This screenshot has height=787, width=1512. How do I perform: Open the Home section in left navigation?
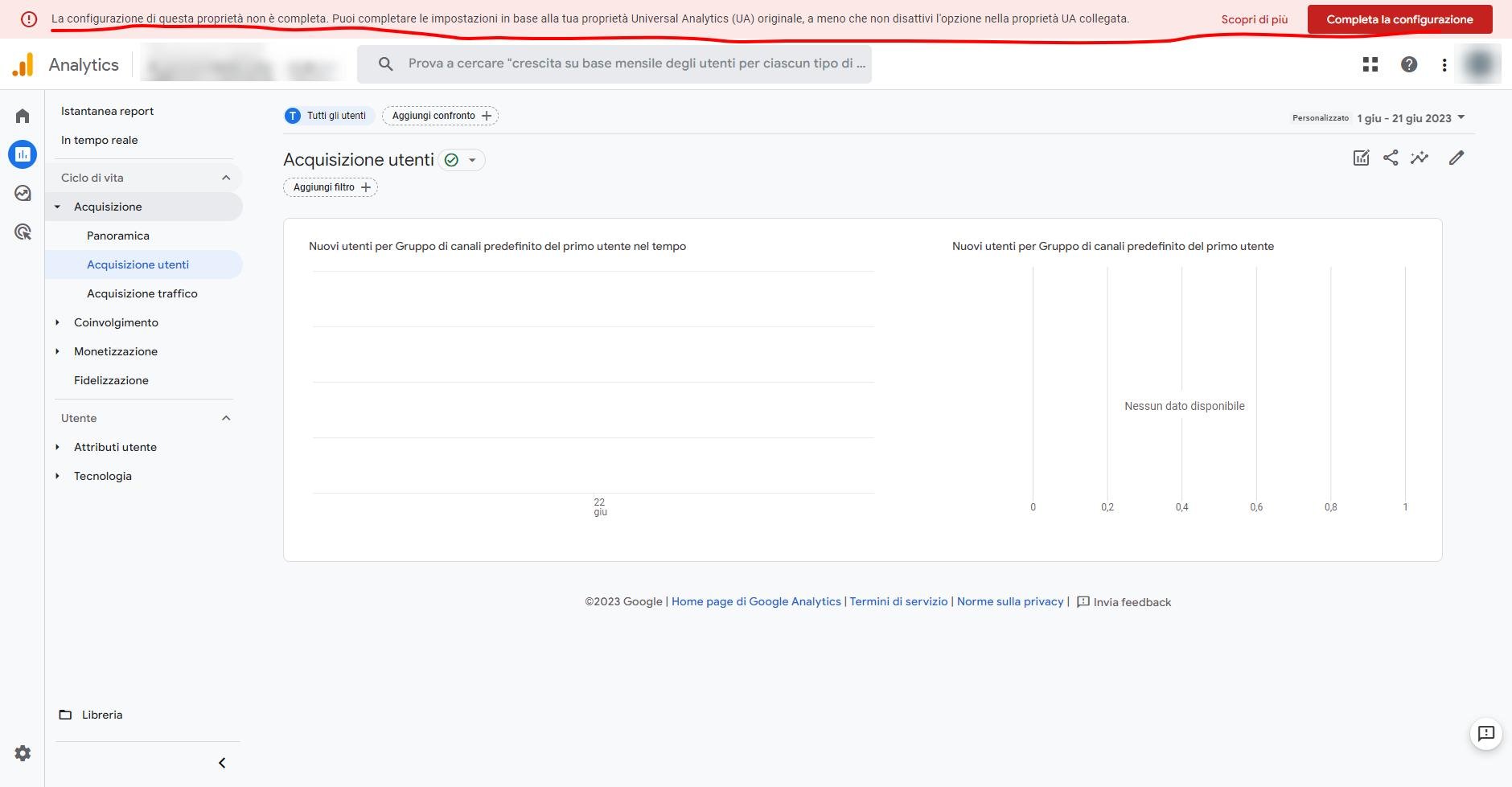(x=22, y=115)
